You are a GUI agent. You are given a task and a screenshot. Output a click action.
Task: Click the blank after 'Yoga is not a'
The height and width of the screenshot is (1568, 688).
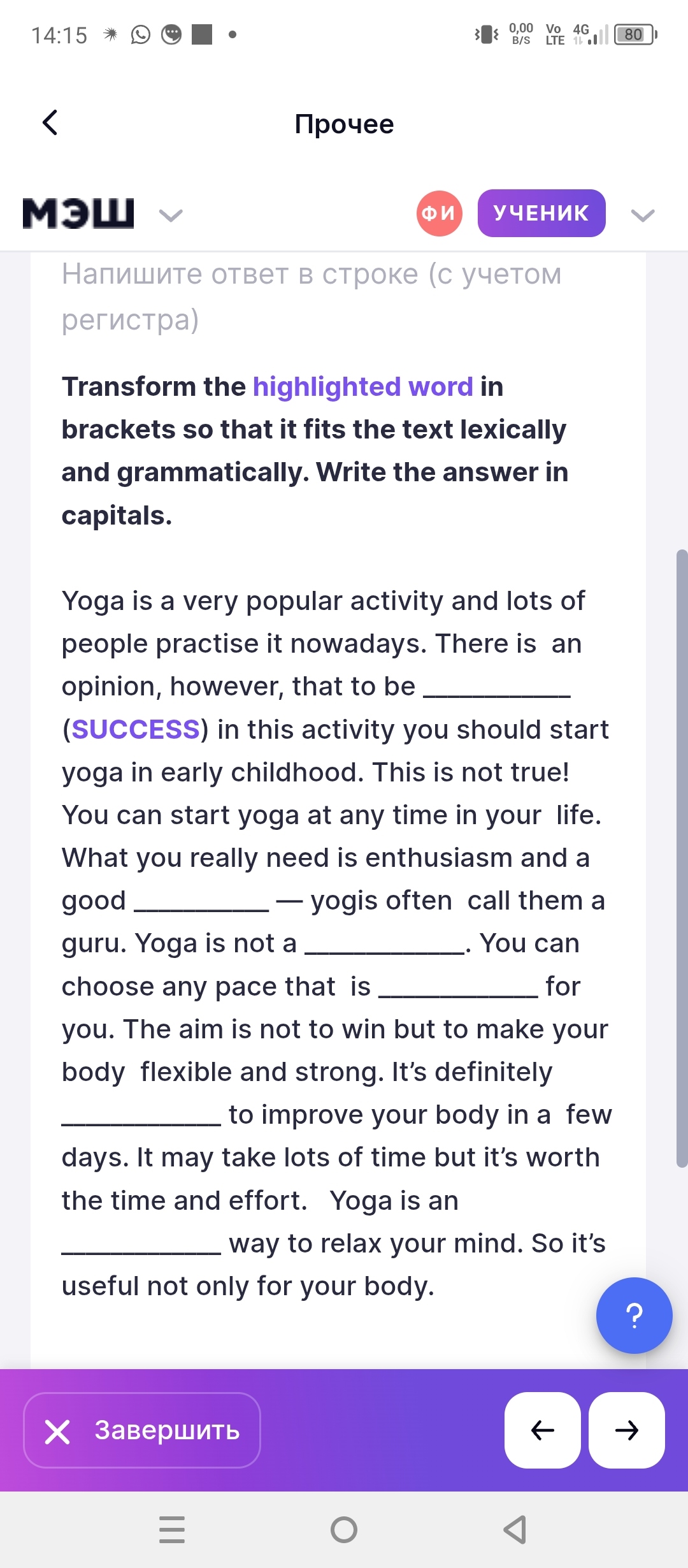click(x=385, y=945)
